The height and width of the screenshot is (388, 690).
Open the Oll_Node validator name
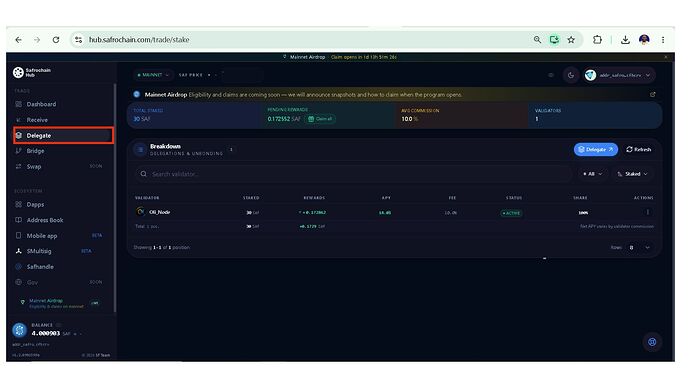pyautogui.click(x=159, y=212)
